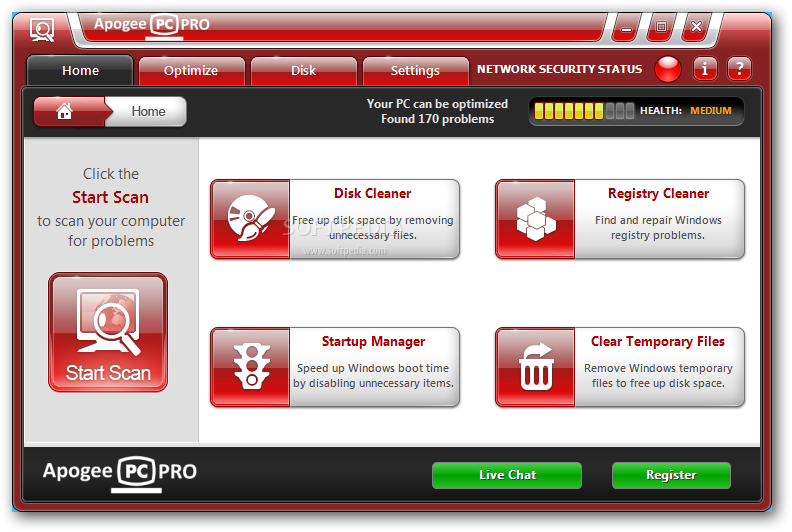Maximize the Apogee PC PRO window
The width and height of the screenshot is (792, 532).
coord(661,27)
